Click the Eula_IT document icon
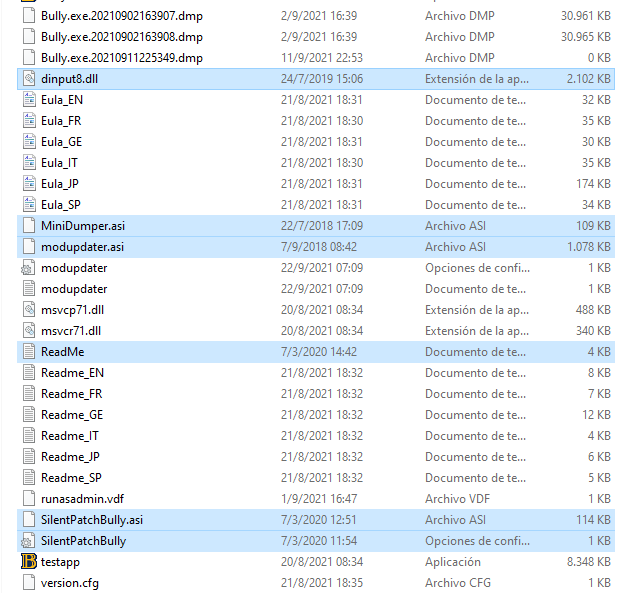 coord(29,163)
